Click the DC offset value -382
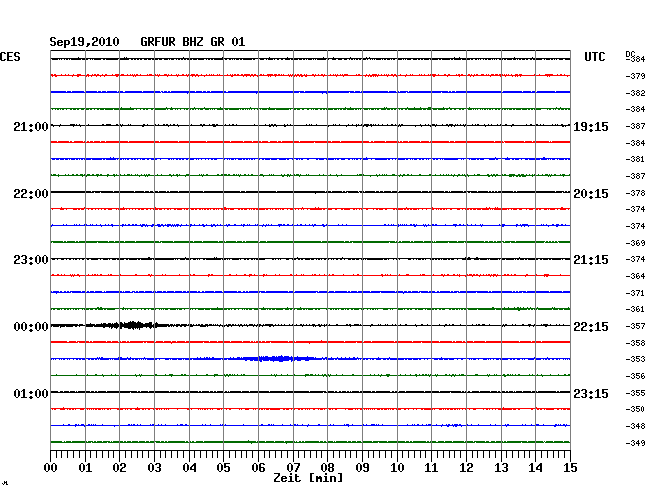This screenshot has width=650, height=494. click(x=635, y=93)
